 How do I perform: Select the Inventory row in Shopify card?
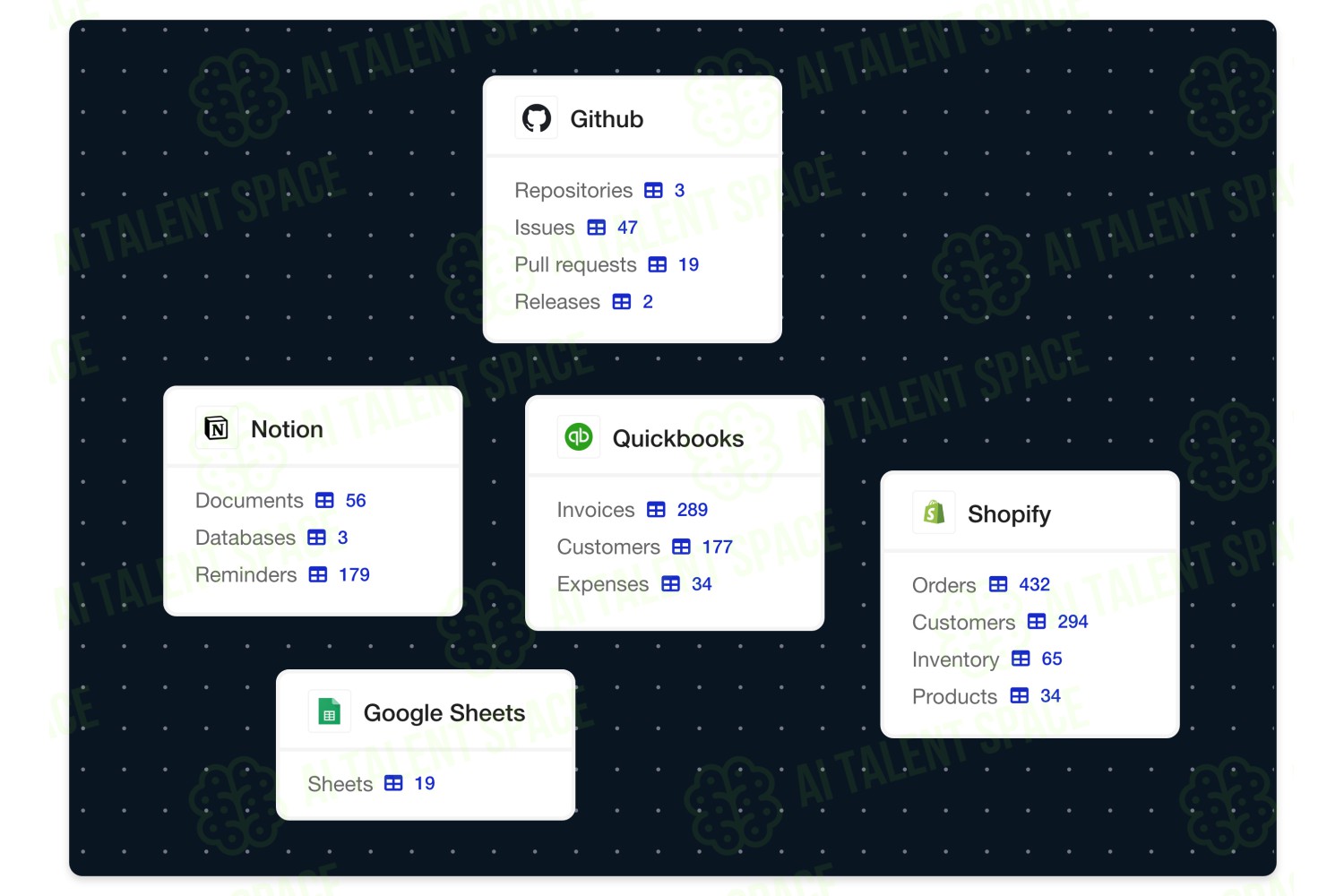tap(987, 659)
